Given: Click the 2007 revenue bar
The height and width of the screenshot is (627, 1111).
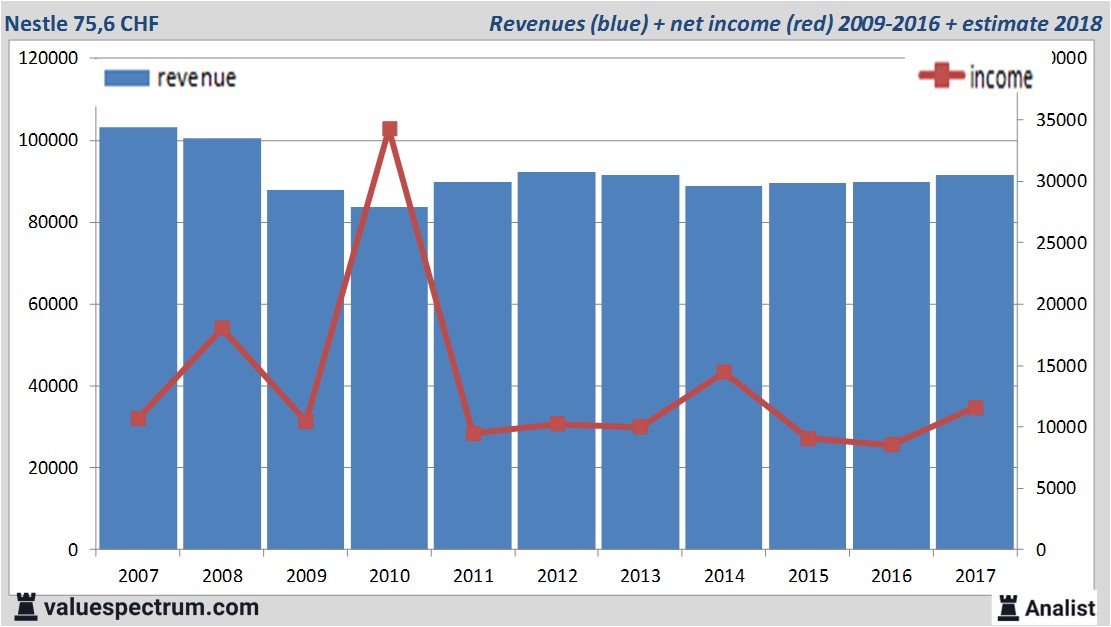Looking at the screenshot, I should click(x=138, y=338).
